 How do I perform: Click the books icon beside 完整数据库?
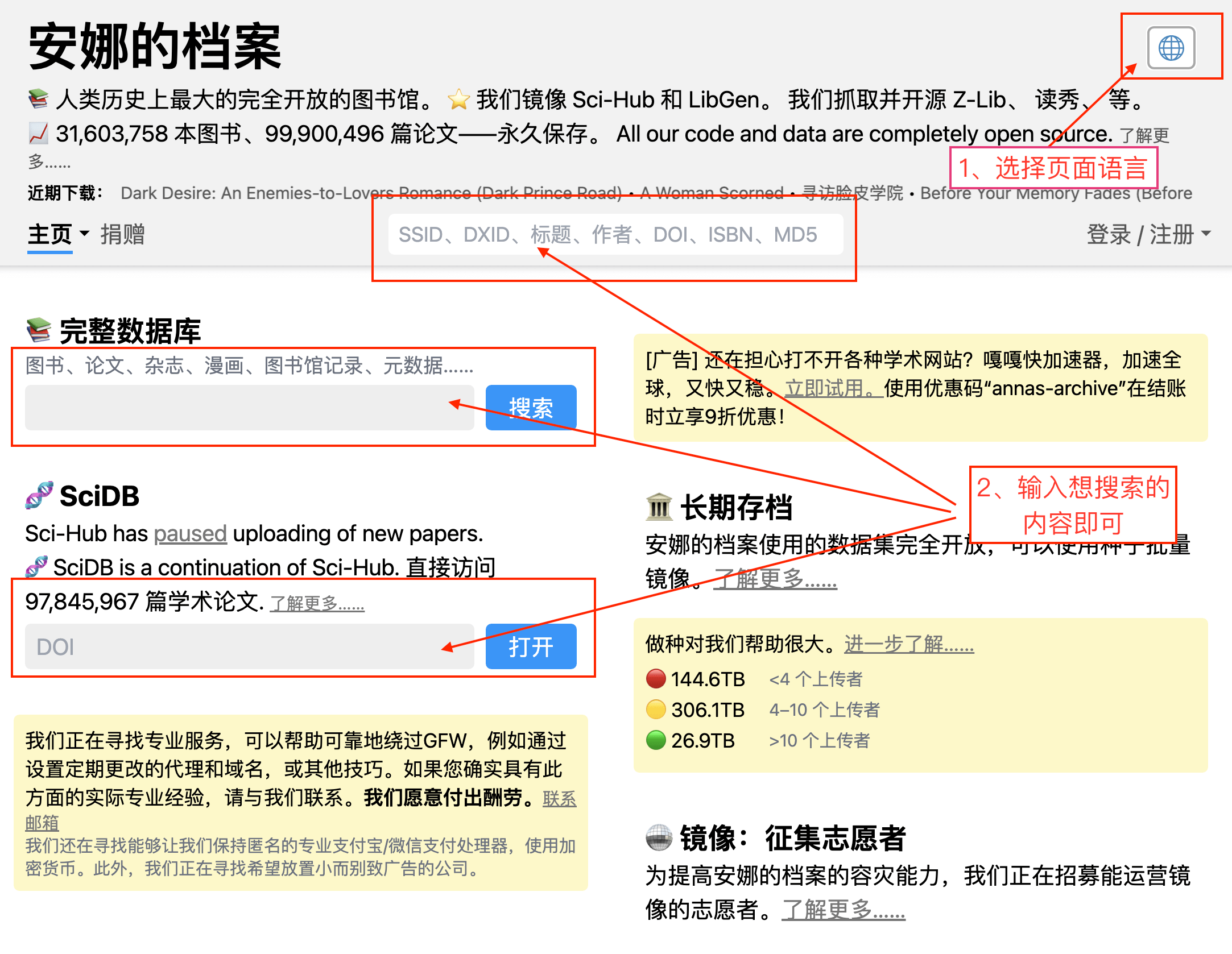pyautogui.click(x=39, y=330)
